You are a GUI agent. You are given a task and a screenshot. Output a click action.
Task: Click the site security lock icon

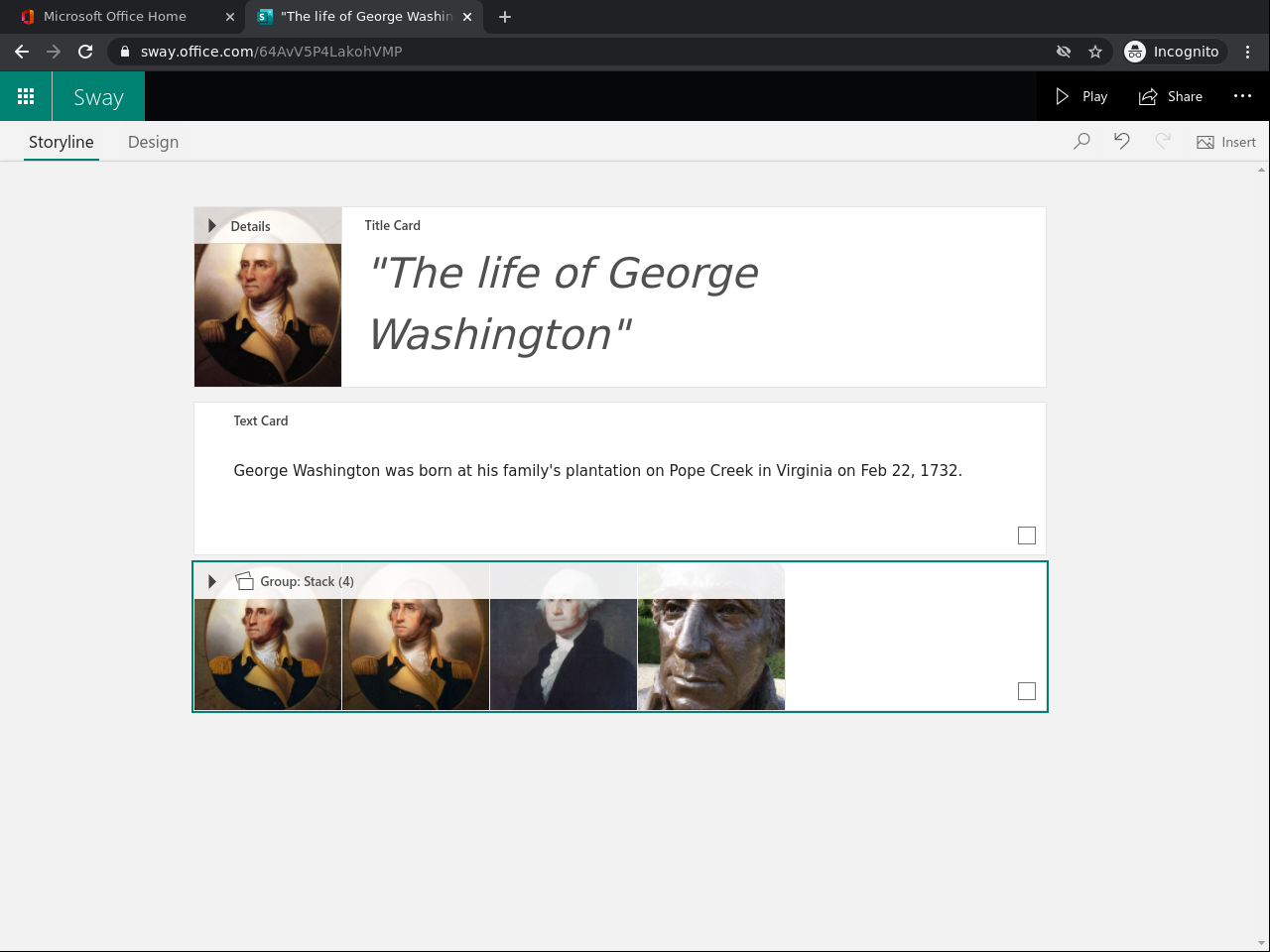pos(125,52)
